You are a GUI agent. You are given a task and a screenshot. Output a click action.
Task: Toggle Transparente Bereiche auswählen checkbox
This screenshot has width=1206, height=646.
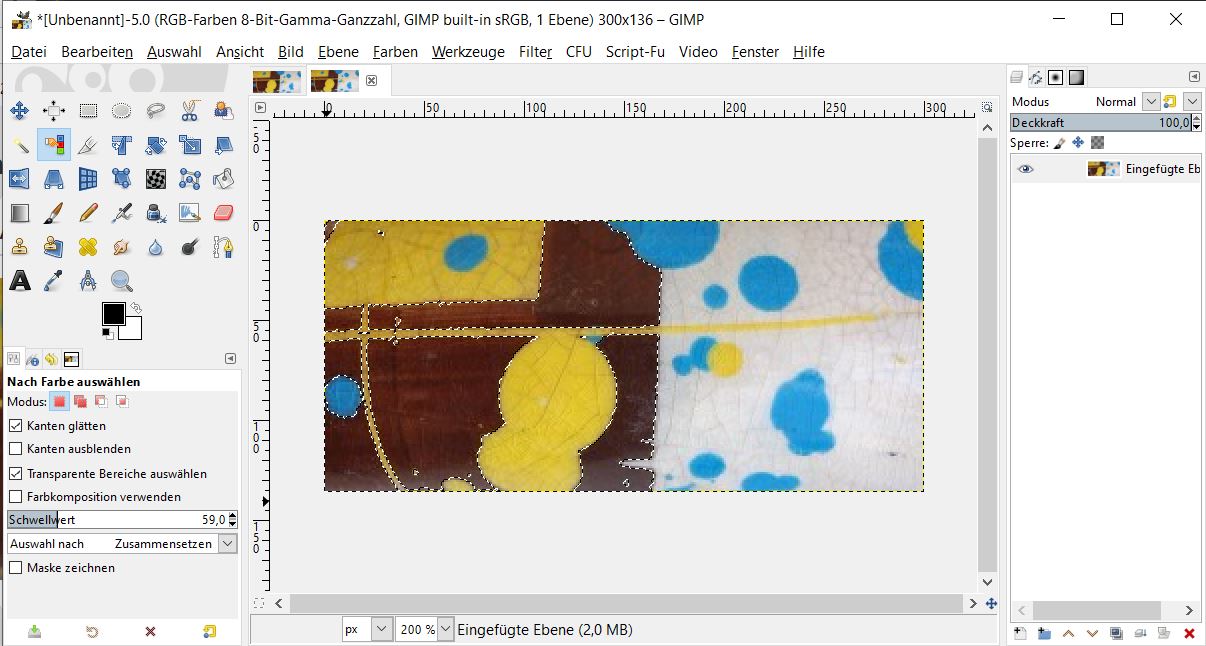tap(15, 473)
